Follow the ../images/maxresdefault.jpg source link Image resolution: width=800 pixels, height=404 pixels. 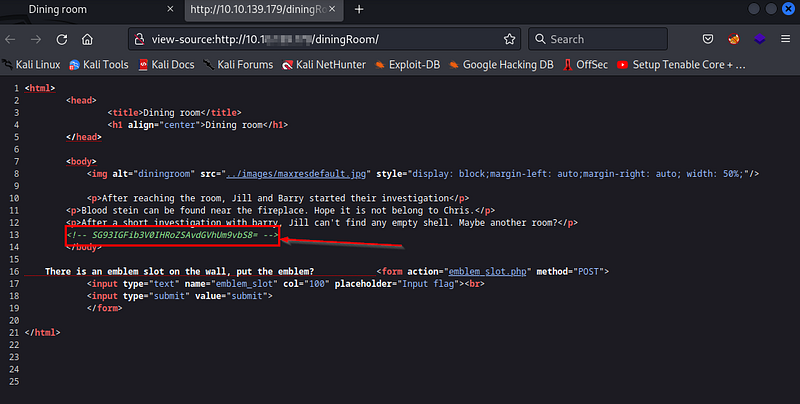coord(296,174)
